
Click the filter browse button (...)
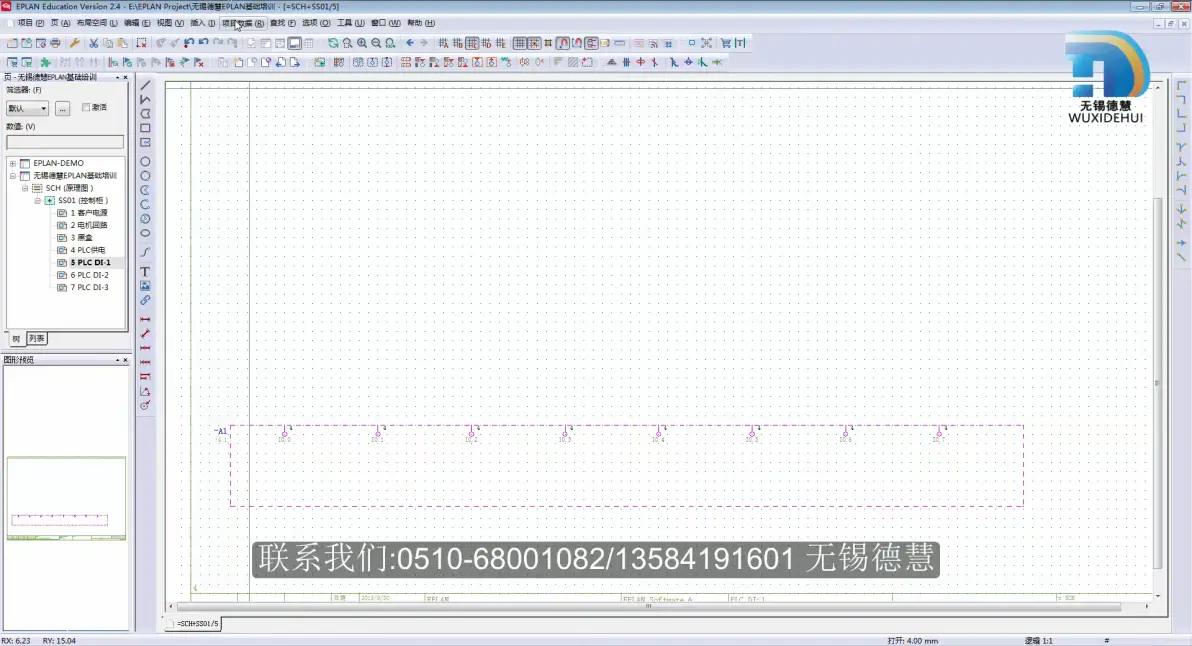[x=62, y=109]
